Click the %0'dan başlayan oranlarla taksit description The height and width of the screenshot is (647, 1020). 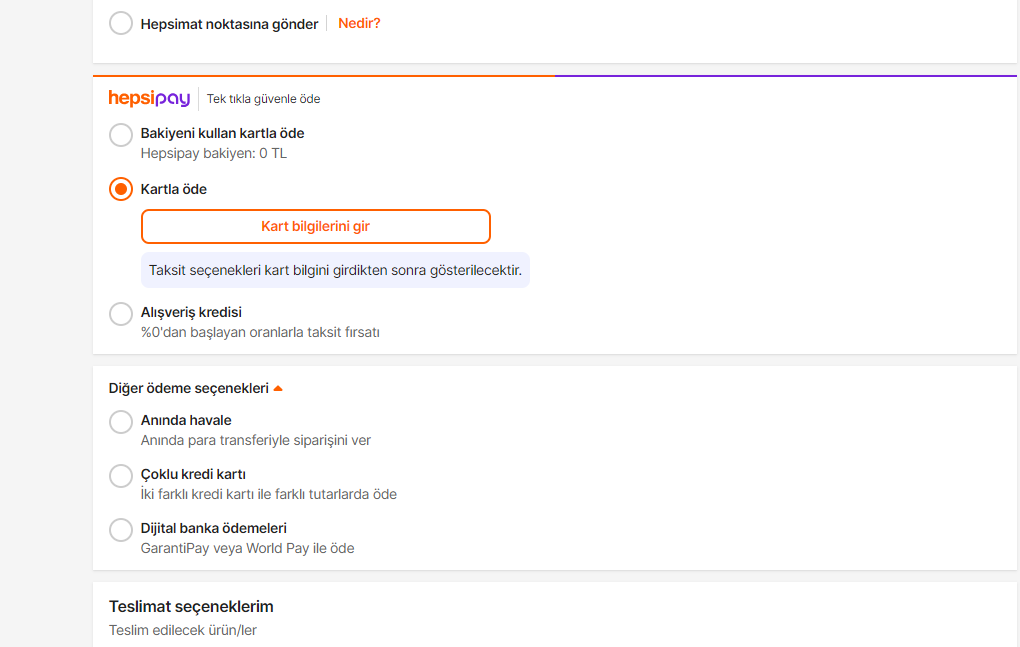tap(260, 332)
